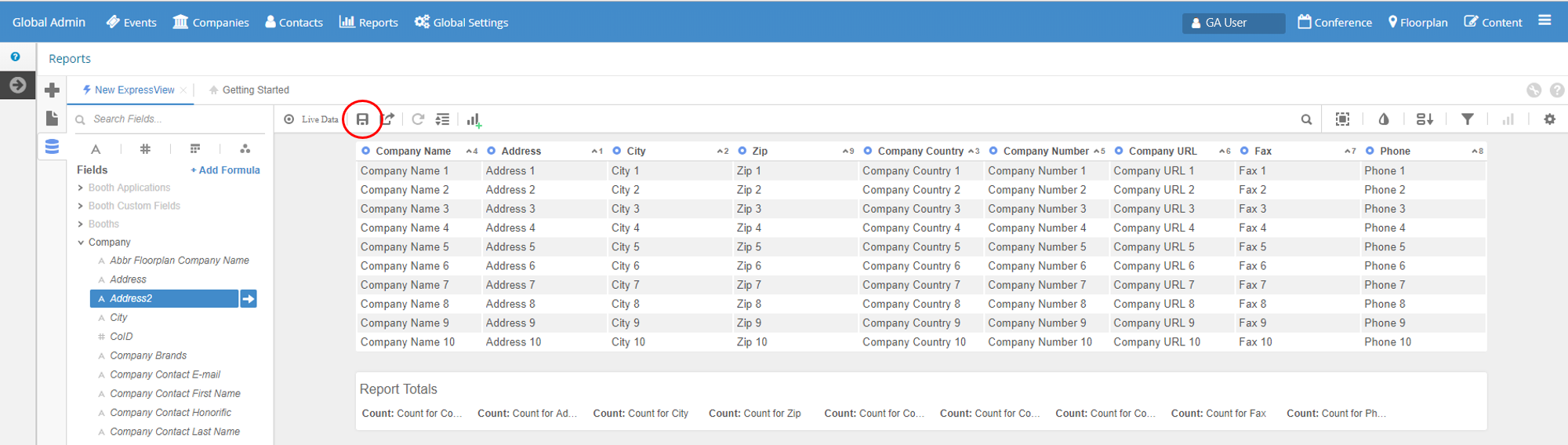Expand the Booths field group
The width and height of the screenshot is (1568, 445).
[x=81, y=224]
